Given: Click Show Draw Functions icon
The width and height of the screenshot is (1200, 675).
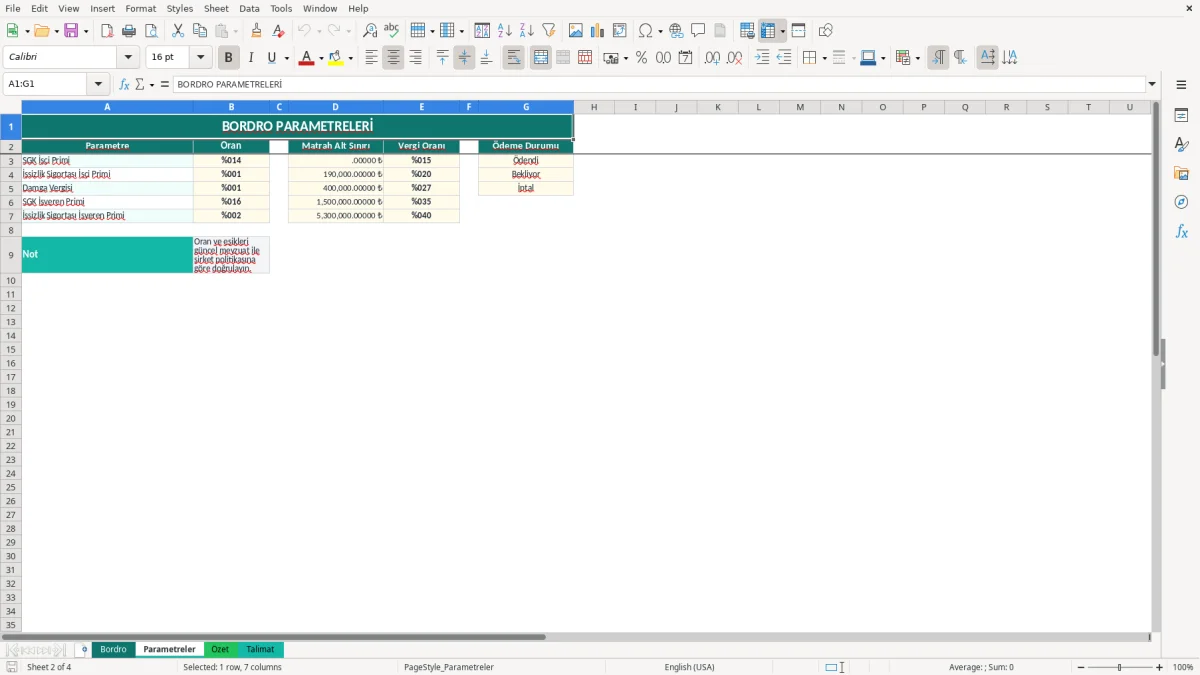Looking at the screenshot, I should coord(826,31).
